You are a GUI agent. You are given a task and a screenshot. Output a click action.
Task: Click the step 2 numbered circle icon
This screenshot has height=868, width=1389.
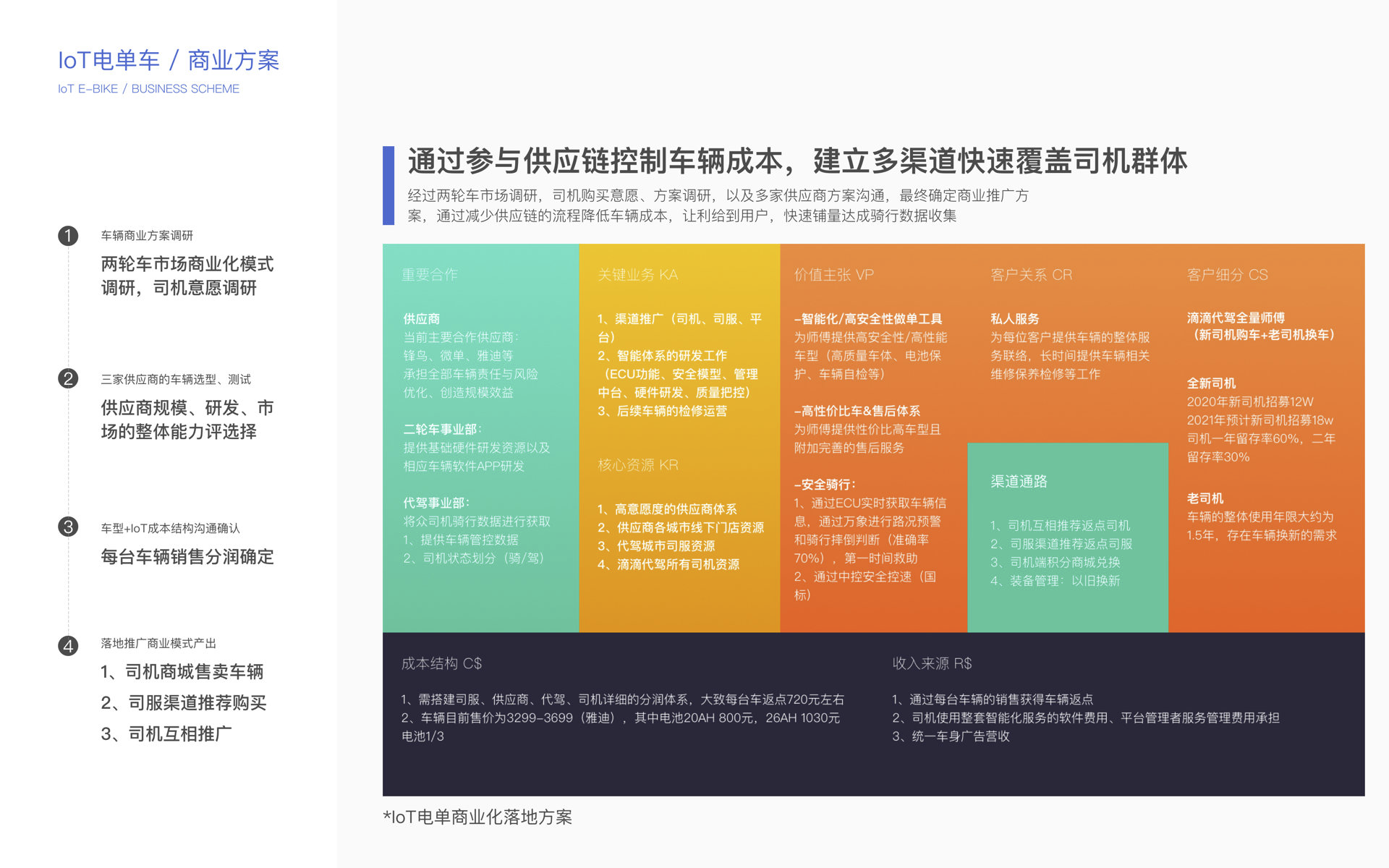point(68,379)
